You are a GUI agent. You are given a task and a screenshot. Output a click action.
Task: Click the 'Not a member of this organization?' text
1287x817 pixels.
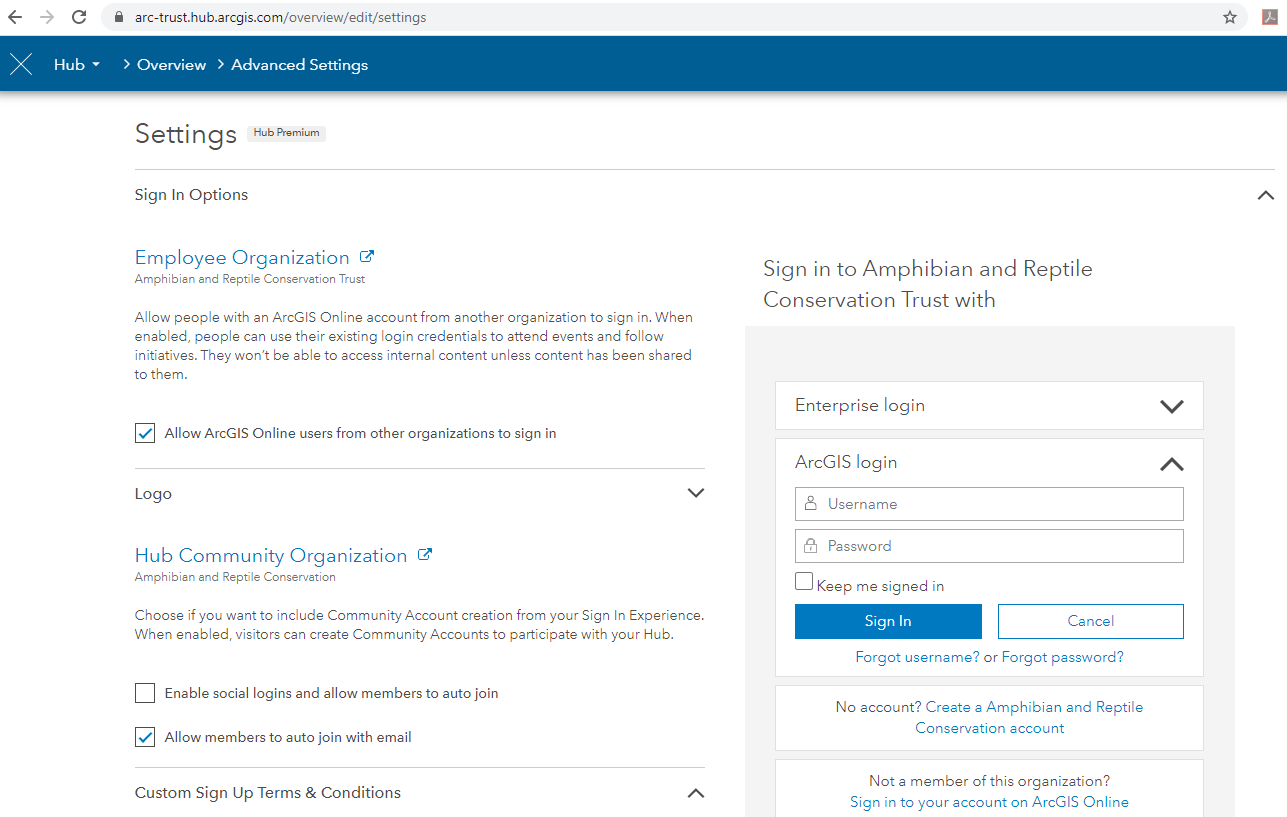(x=989, y=781)
